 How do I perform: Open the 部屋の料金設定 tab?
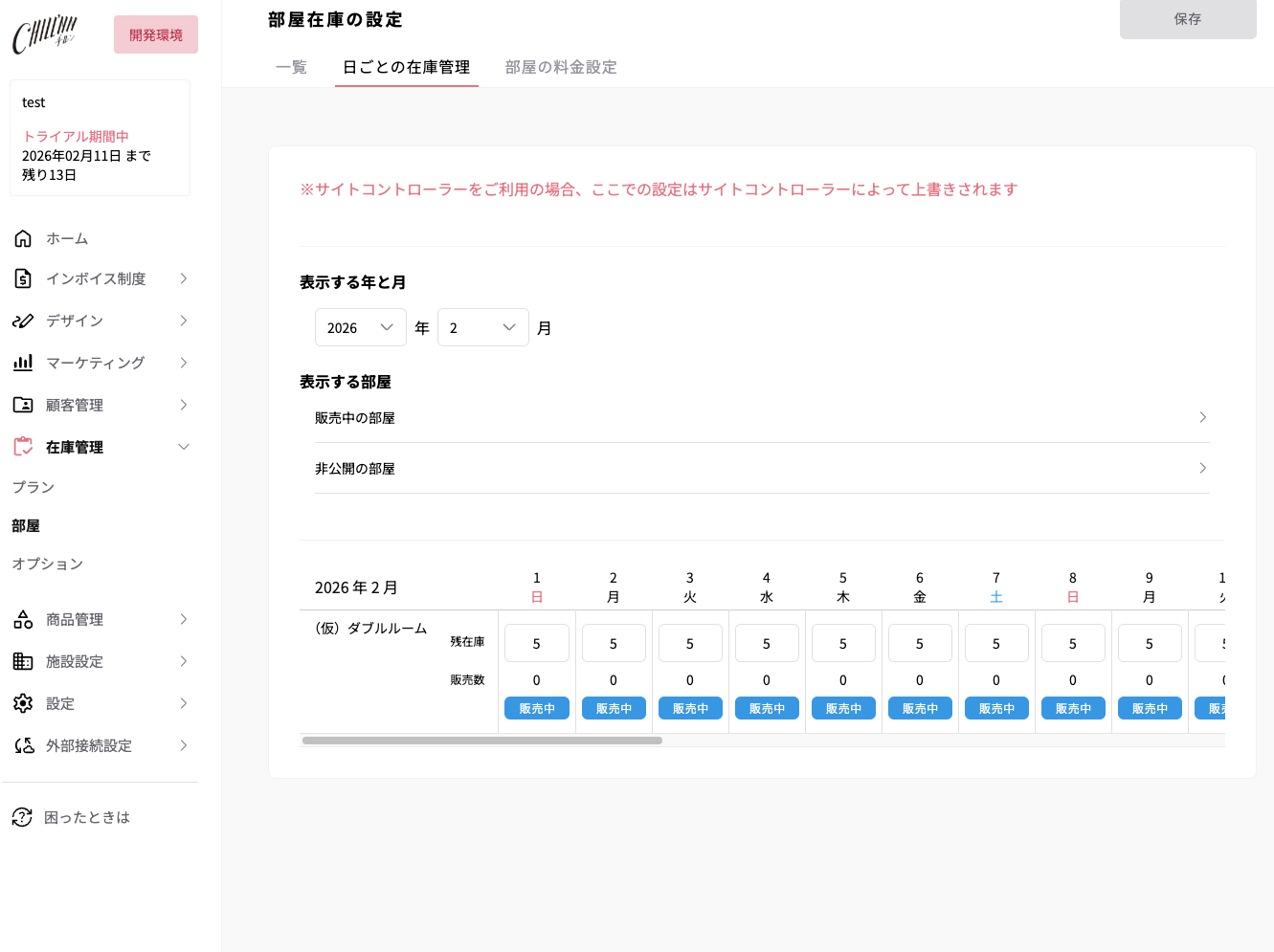(x=561, y=67)
